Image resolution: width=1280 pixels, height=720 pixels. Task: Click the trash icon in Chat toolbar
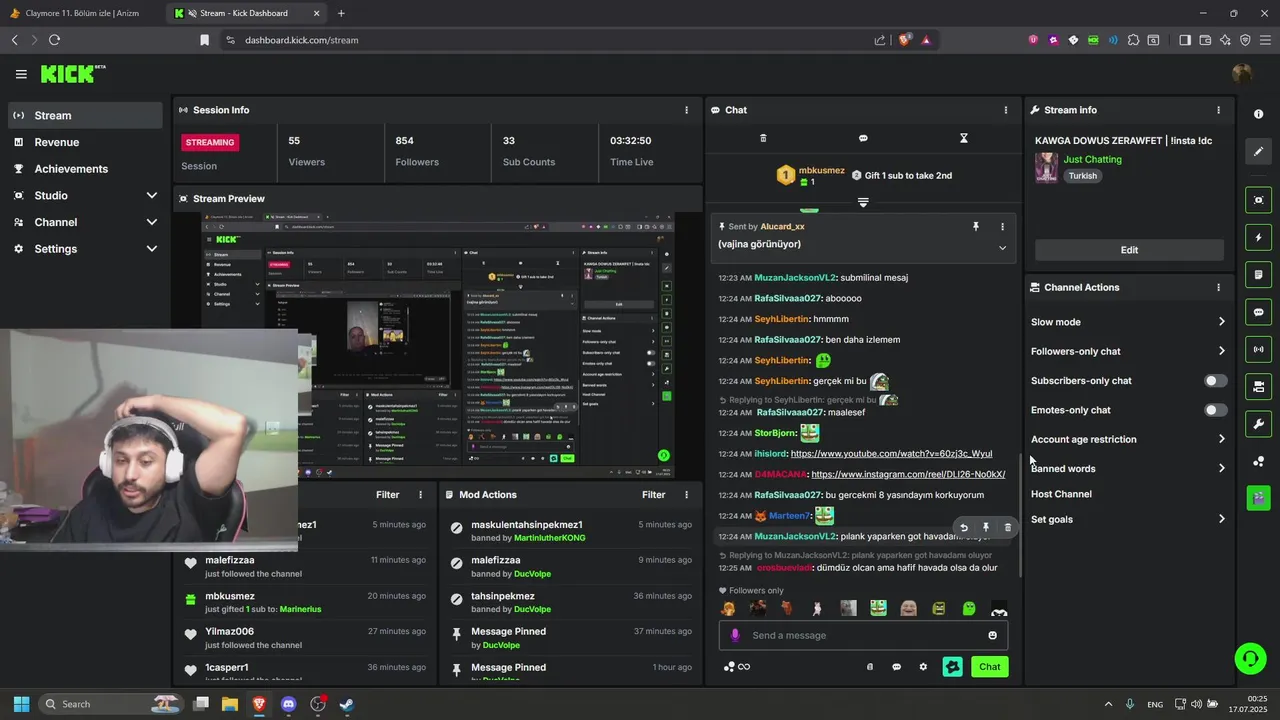[x=763, y=138]
